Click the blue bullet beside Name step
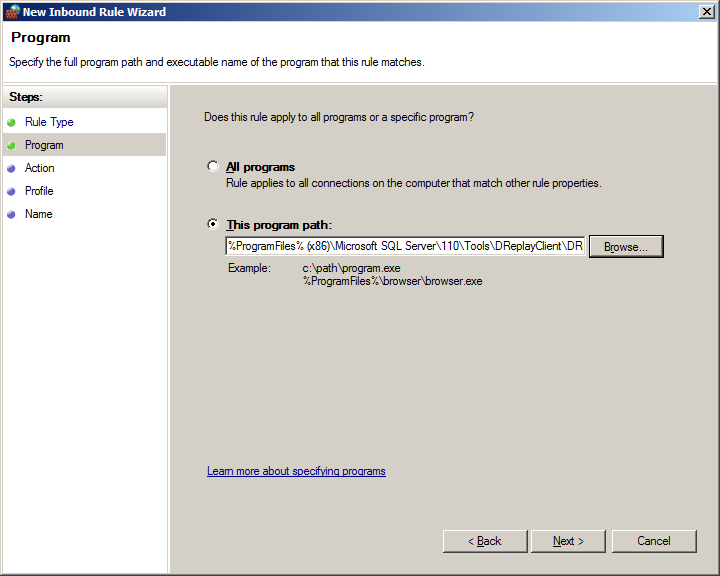Screen dimensions: 720x576 click(x=11, y=215)
